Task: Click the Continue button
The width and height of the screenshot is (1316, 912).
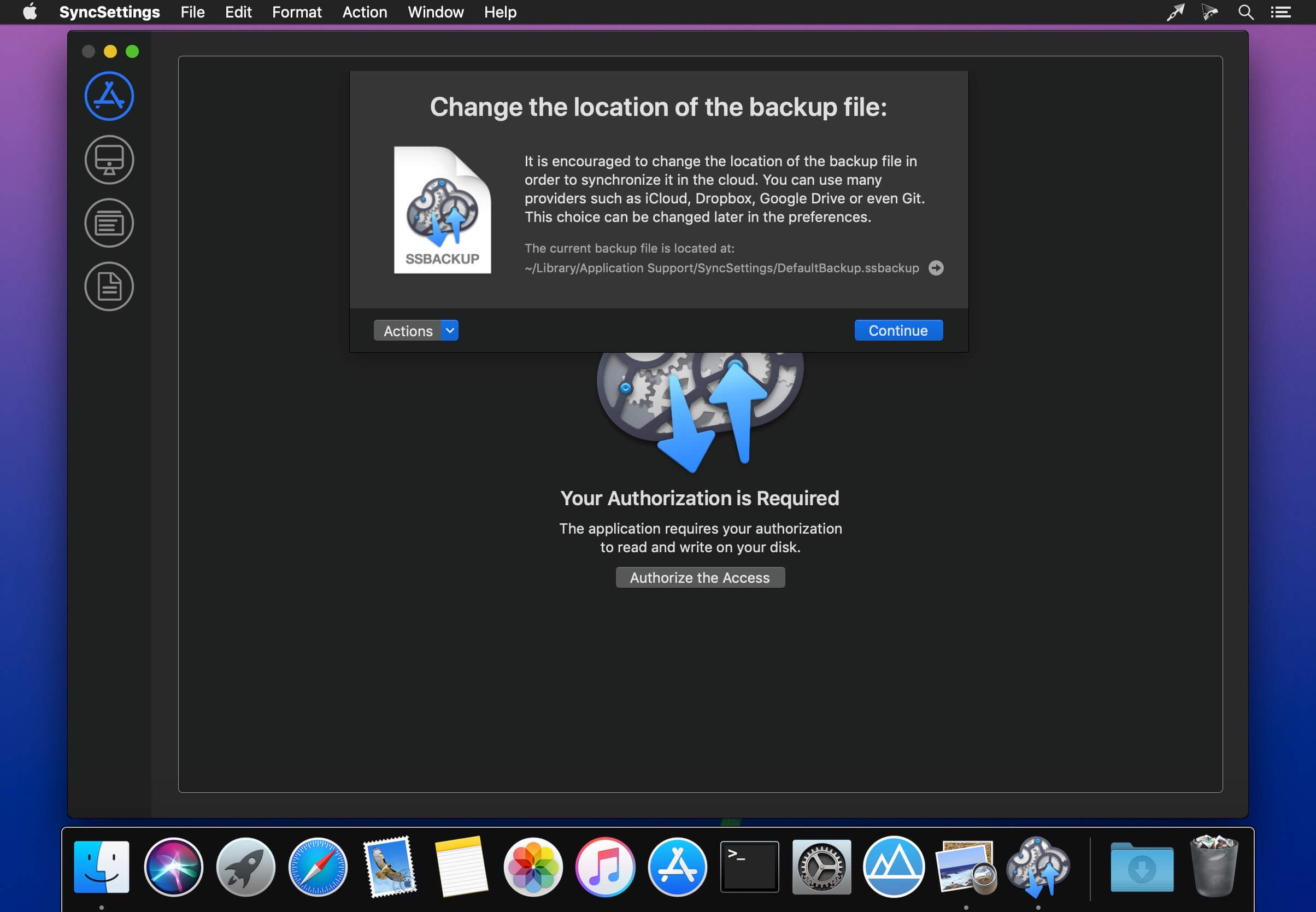Action: pyautogui.click(x=898, y=330)
